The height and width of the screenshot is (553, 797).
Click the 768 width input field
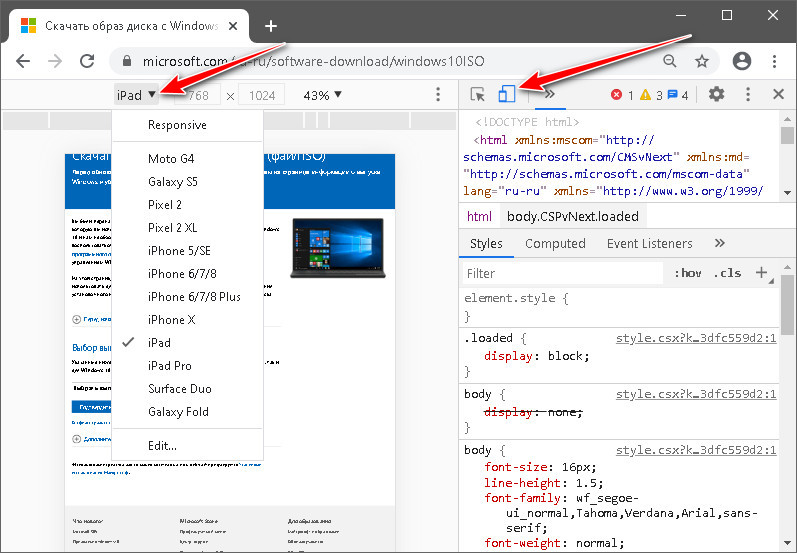click(x=198, y=95)
